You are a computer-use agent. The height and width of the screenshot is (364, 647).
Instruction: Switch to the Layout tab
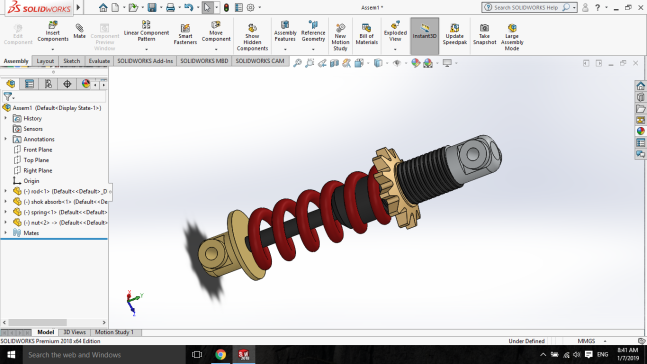coord(45,61)
